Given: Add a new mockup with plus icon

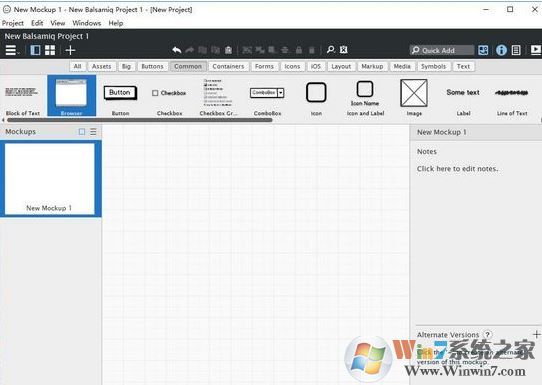Looking at the screenshot, I should coord(70,50).
